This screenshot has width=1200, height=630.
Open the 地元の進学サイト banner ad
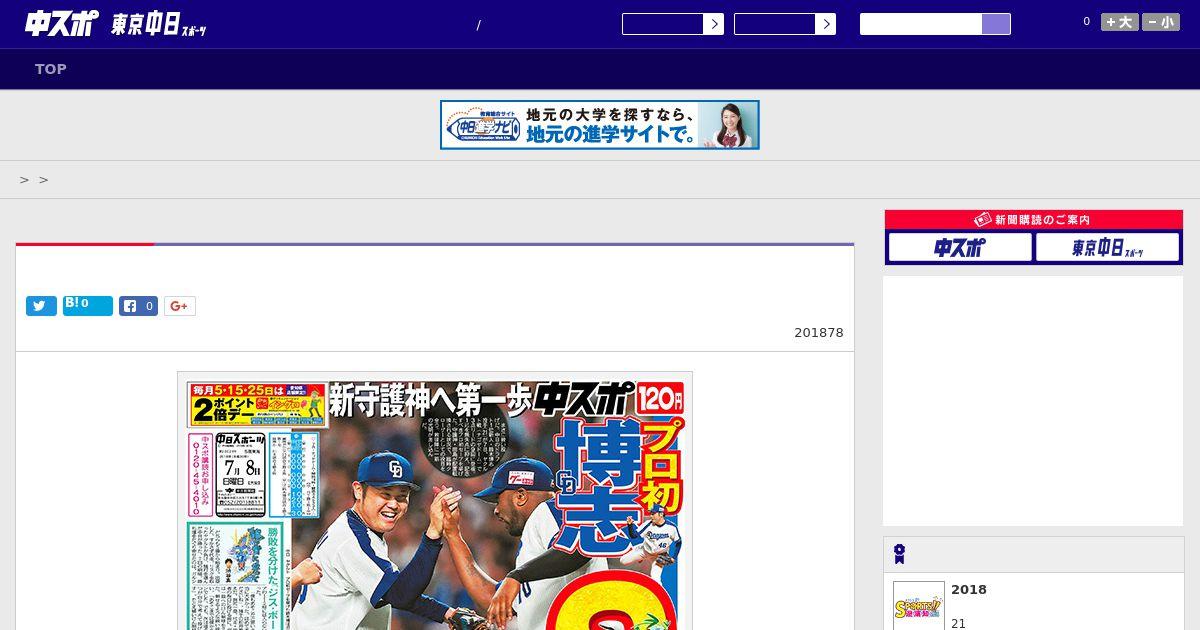point(600,125)
